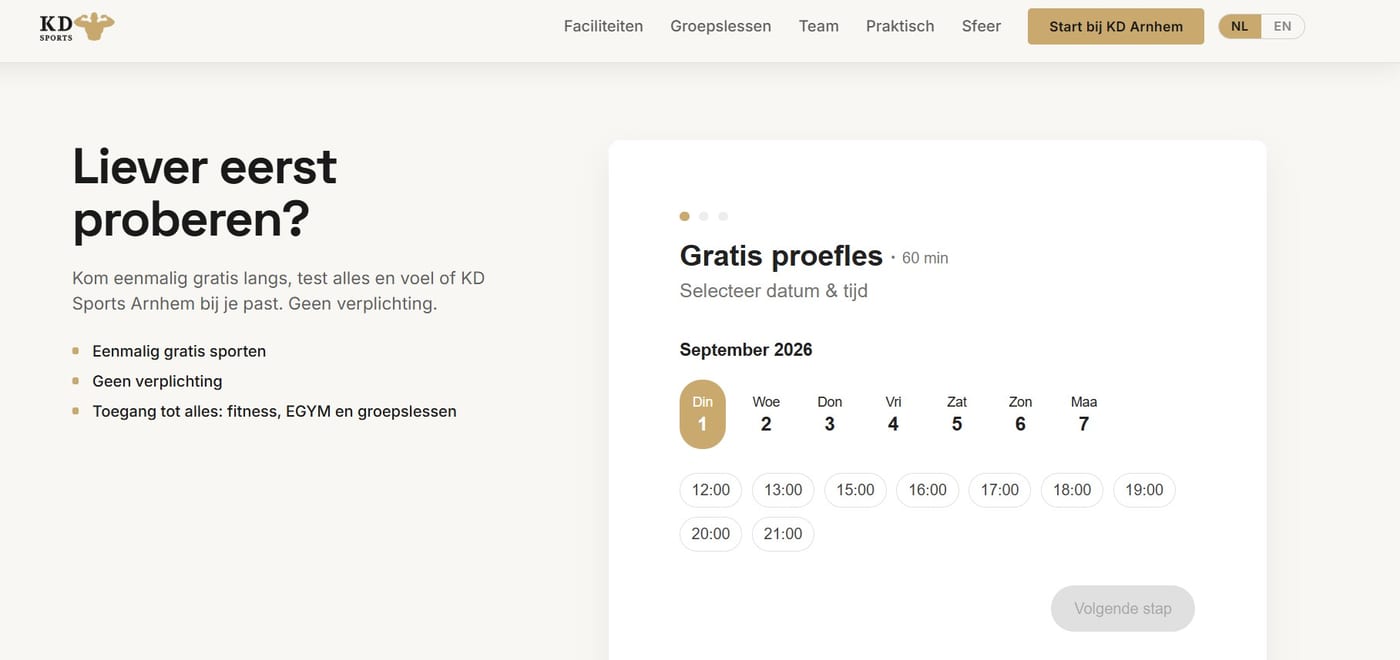Screen dimensions: 1400x660
Task: Click the Liever eerst proberen heading
Action: click(x=205, y=194)
